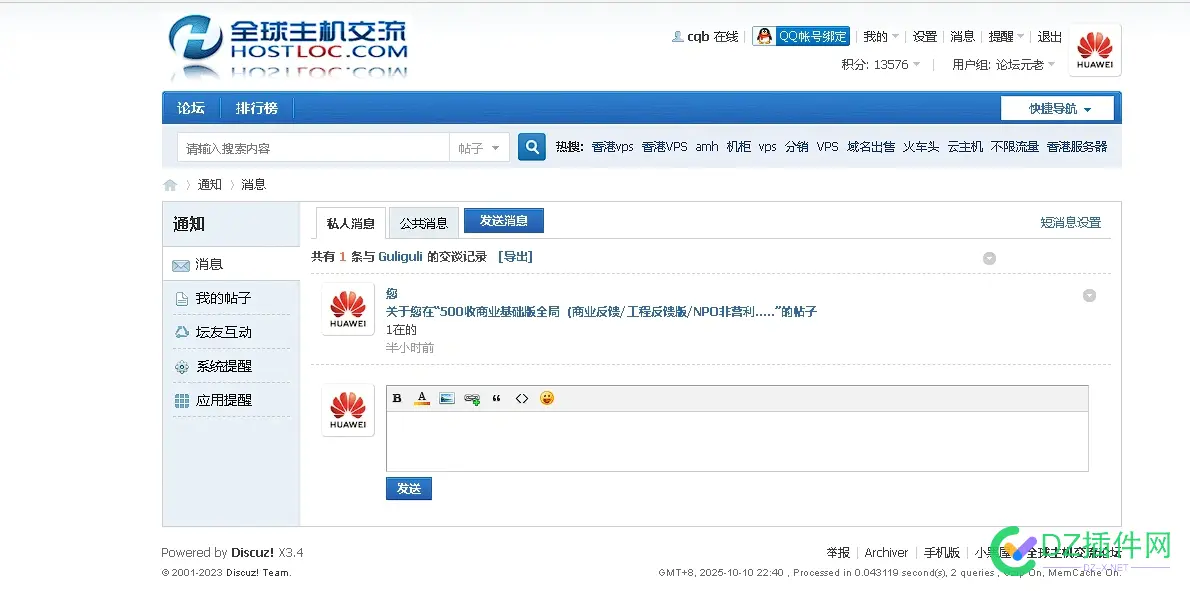The width and height of the screenshot is (1190, 591).
Task: Collapse the Guliguli conversation via the chevron
Action: (989, 257)
